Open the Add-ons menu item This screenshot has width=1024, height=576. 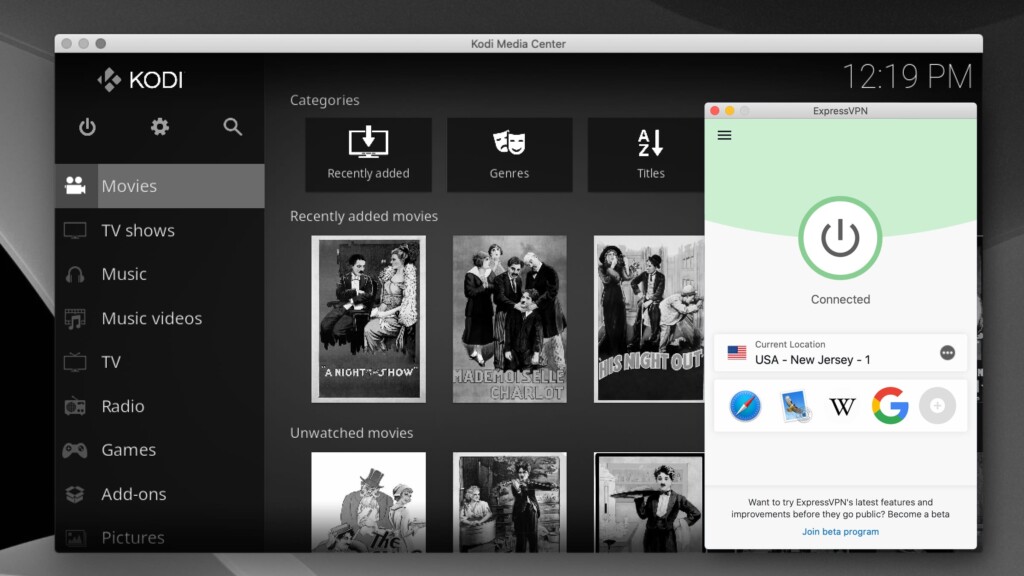160,494
